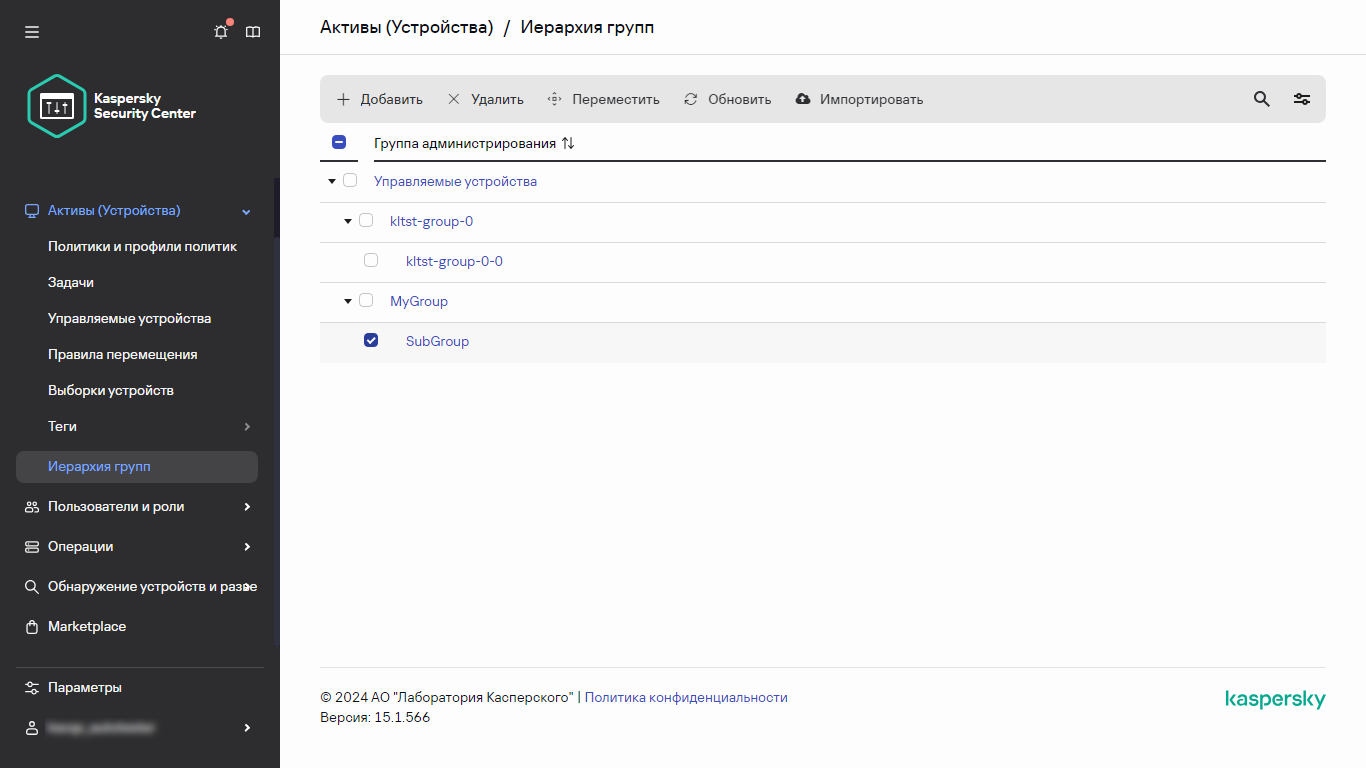Select the Marketplace sidebar icon
Image resolution: width=1366 pixels, height=768 pixels.
pyautogui.click(x=31, y=626)
